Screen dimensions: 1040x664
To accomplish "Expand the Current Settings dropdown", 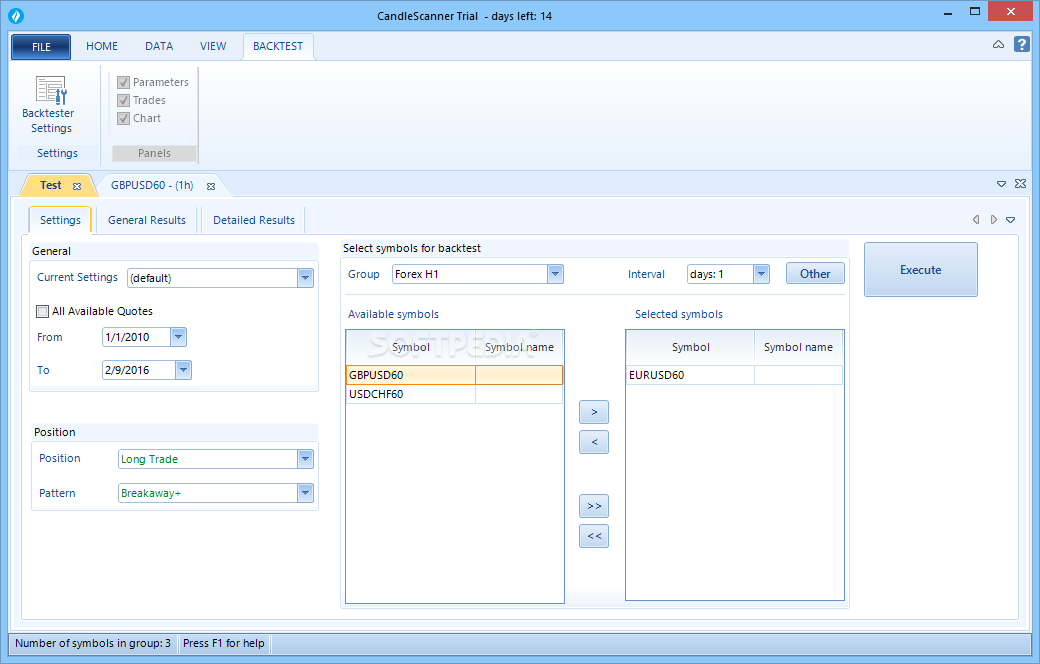I will pos(305,278).
